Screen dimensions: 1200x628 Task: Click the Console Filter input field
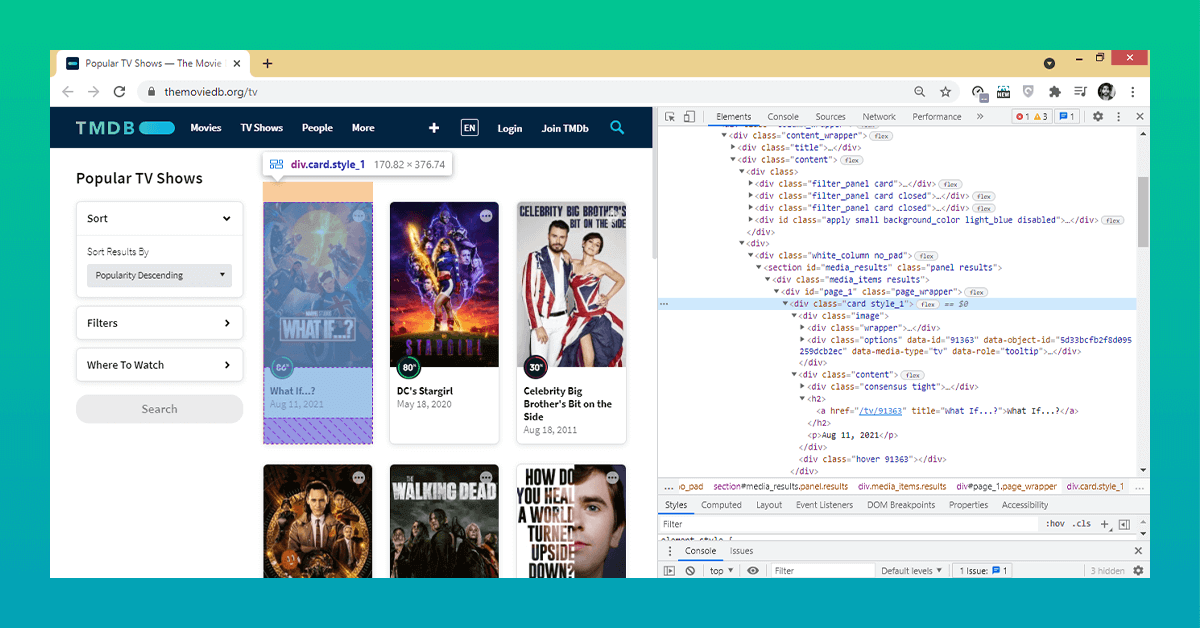click(x=822, y=571)
